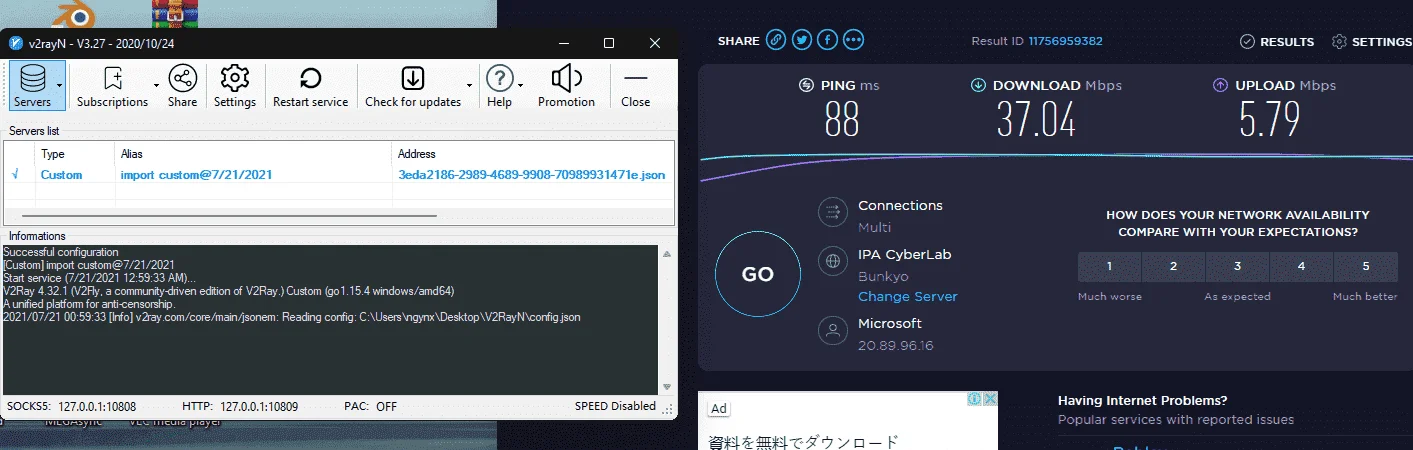Image resolution: width=1413 pixels, height=450 pixels.
Task: Click the ad info icon
Action: point(974,398)
